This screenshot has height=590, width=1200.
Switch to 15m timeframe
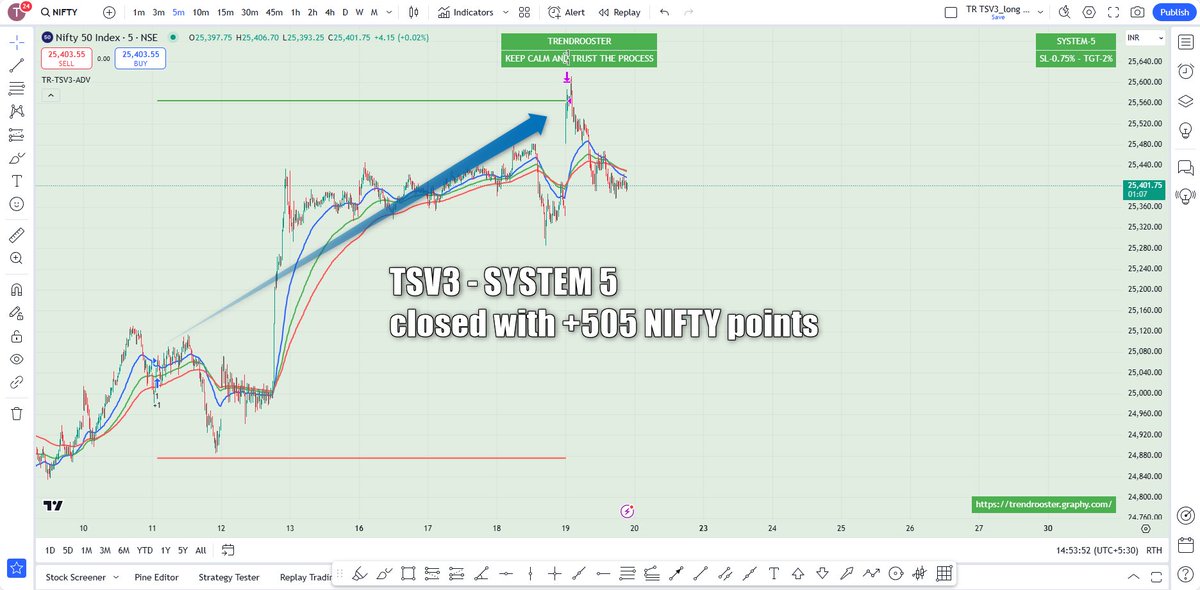225,12
